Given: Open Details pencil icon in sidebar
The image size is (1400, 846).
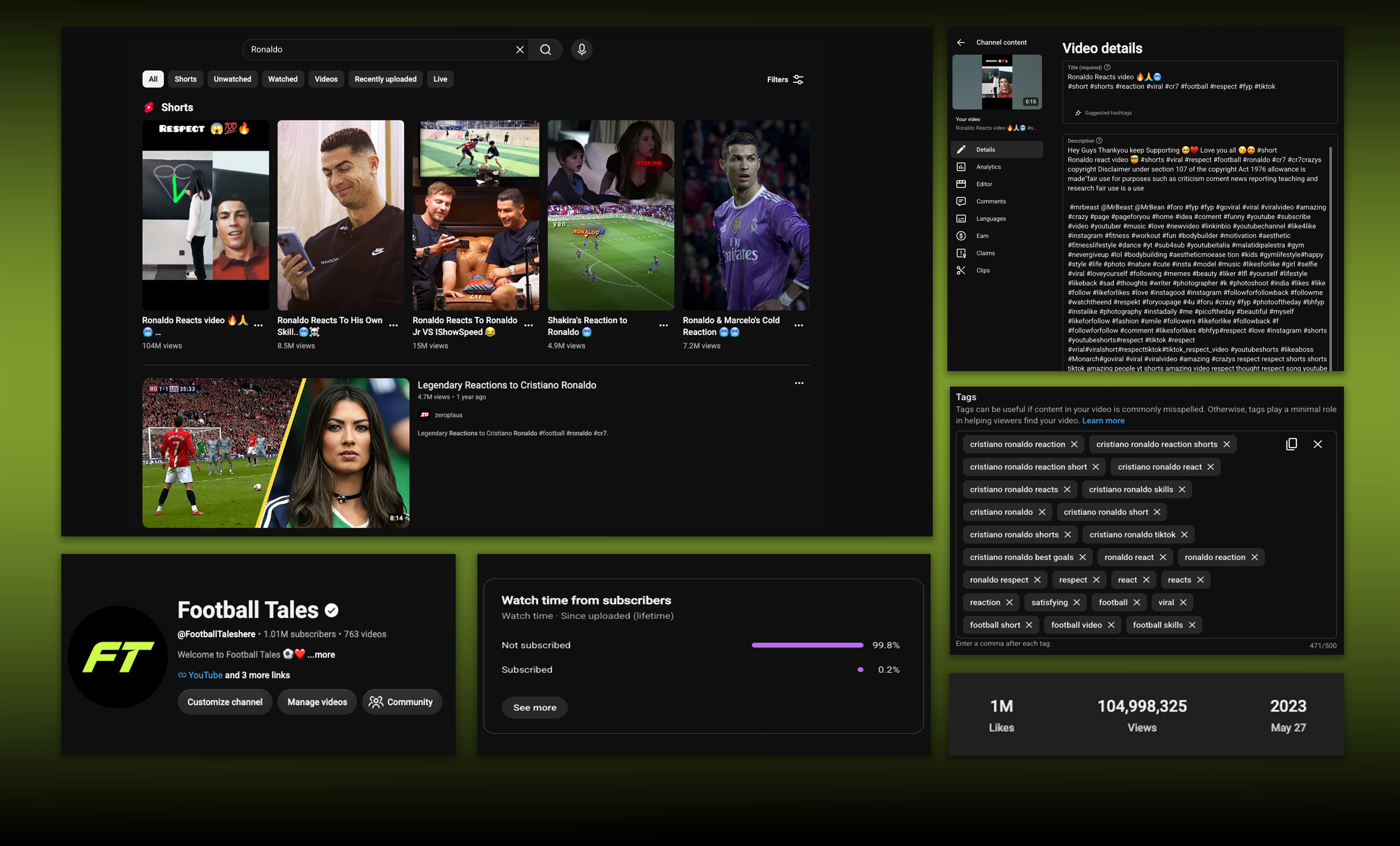Looking at the screenshot, I should click(961, 150).
